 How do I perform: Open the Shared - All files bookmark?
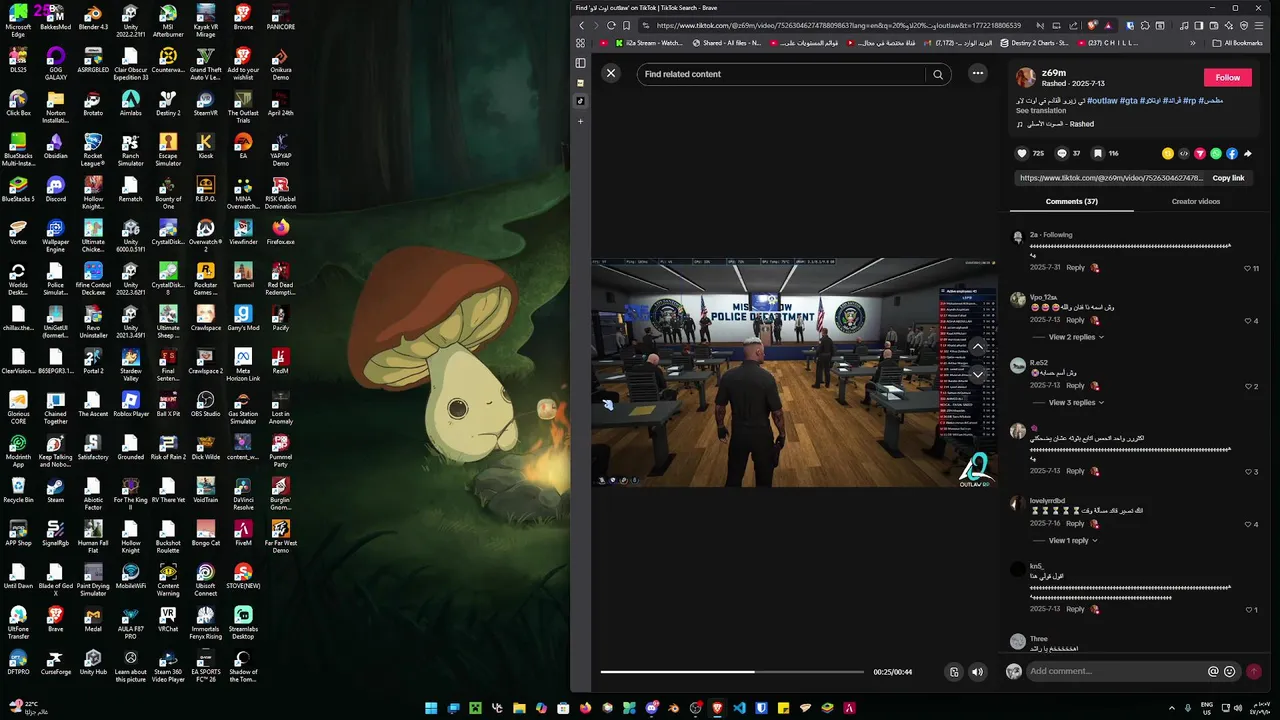click(726, 43)
